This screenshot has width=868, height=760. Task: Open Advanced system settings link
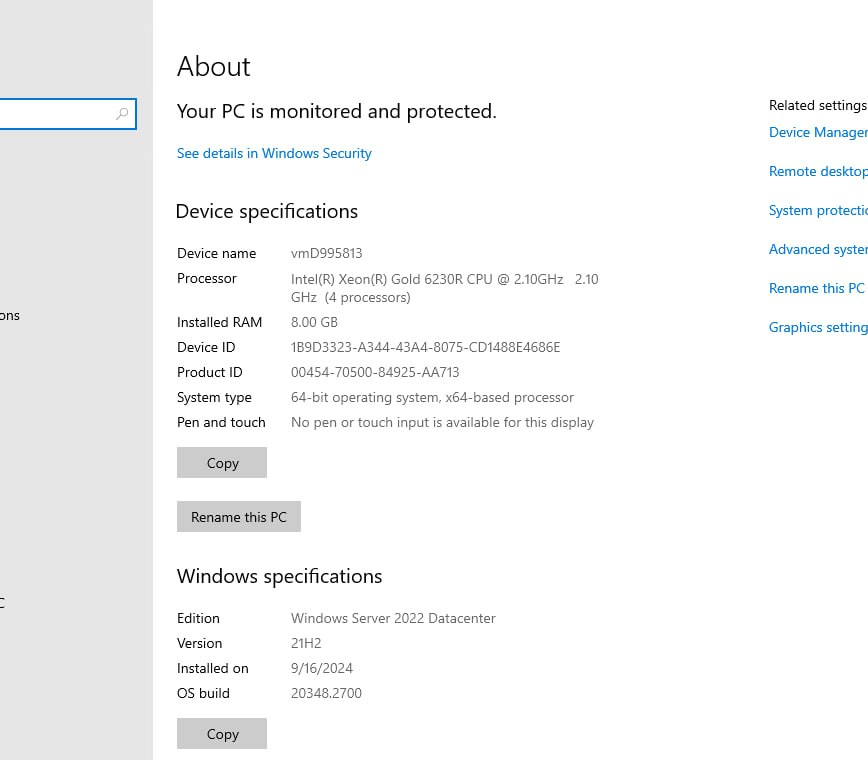click(817, 249)
